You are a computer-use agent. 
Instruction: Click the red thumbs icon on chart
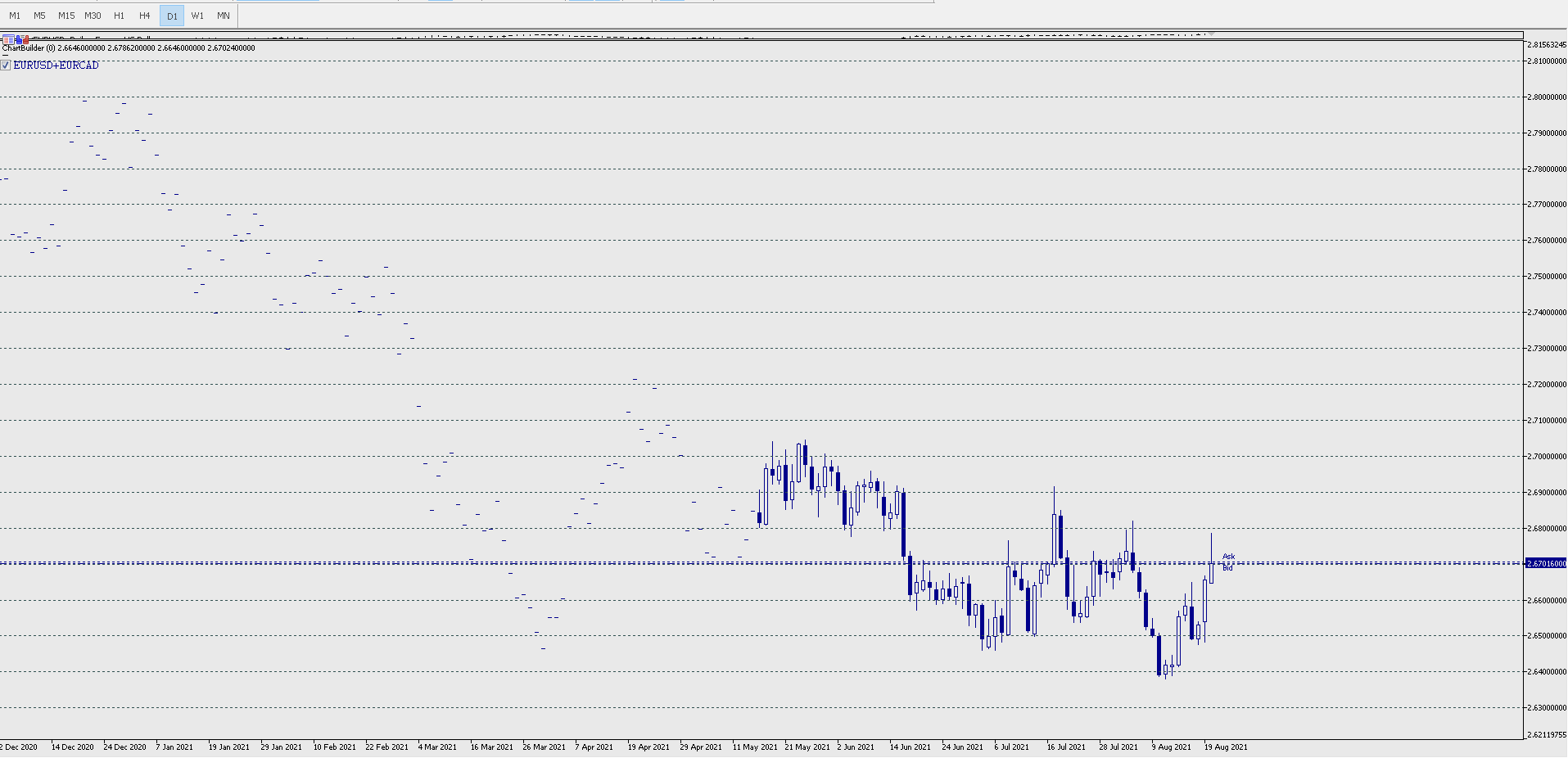tap(25, 39)
